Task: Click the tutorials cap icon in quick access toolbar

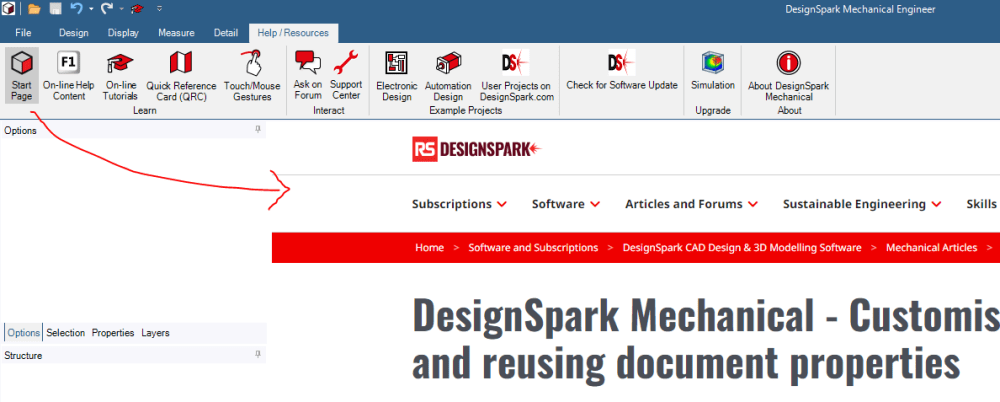Action: 136,10
